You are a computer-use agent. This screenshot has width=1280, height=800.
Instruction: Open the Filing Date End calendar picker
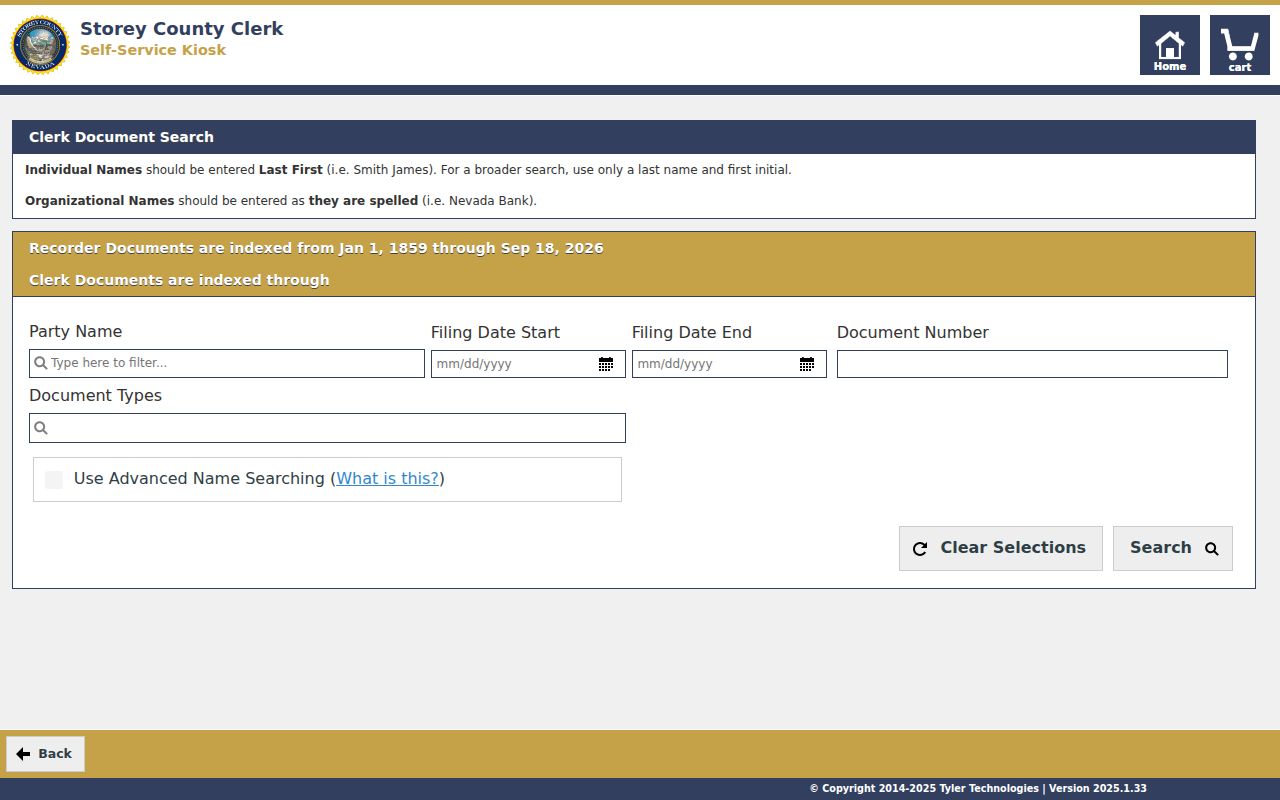coord(807,364)
